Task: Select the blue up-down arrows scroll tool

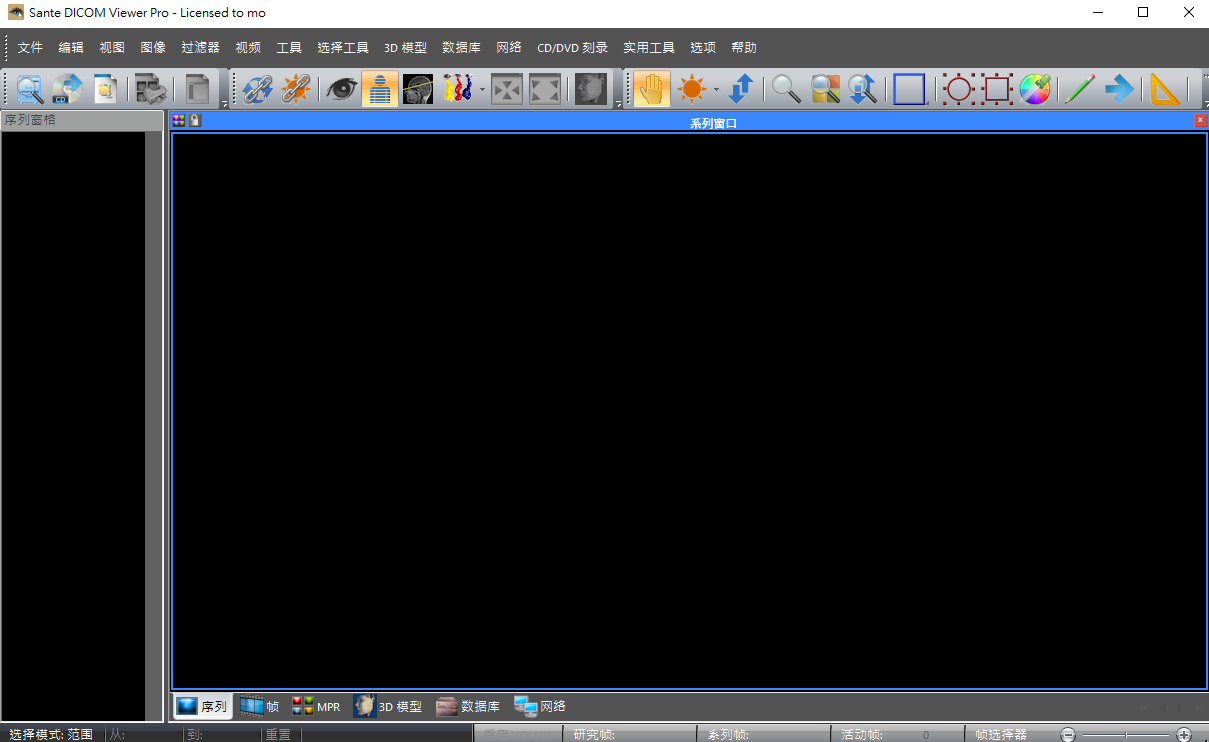Action: click(x=740, y=89)
